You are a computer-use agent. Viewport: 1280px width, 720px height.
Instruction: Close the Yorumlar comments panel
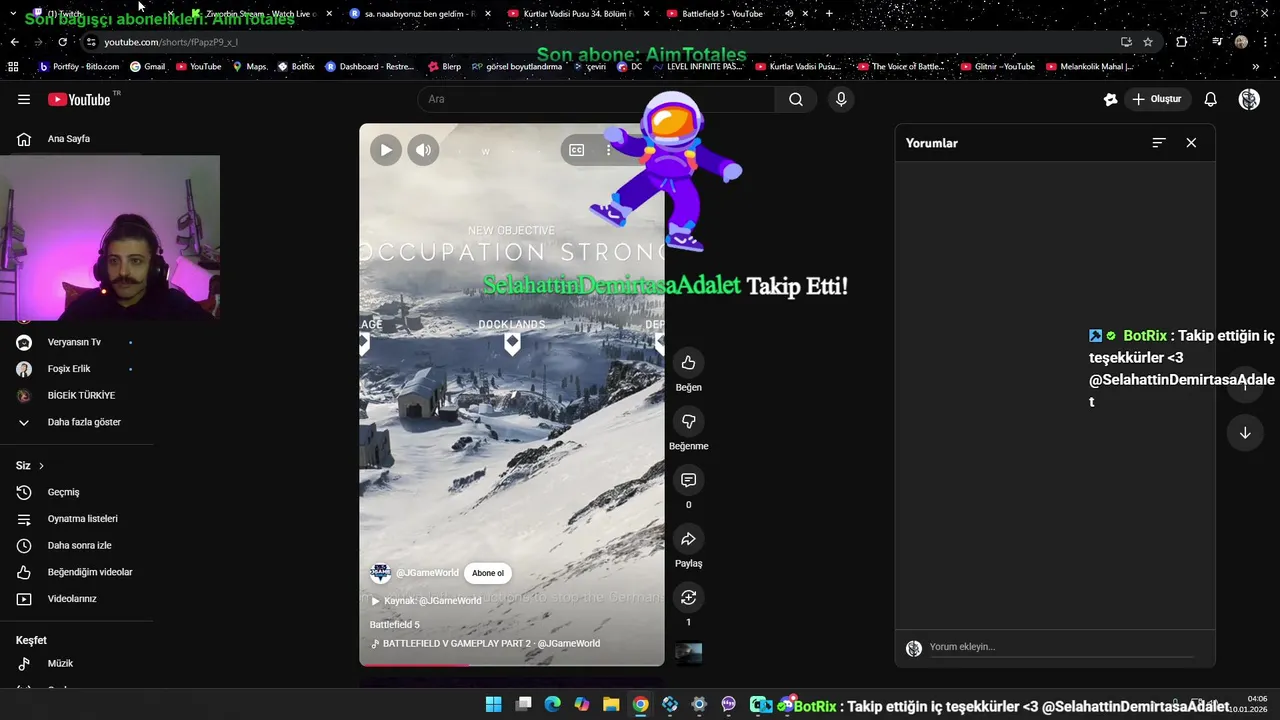1191,143
